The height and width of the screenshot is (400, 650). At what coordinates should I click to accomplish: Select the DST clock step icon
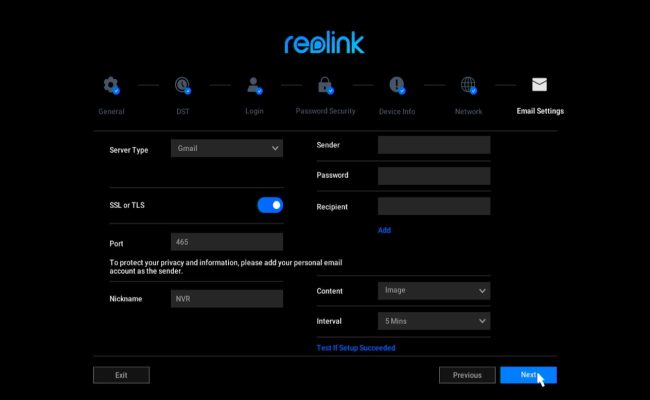[x=183, y=85]
